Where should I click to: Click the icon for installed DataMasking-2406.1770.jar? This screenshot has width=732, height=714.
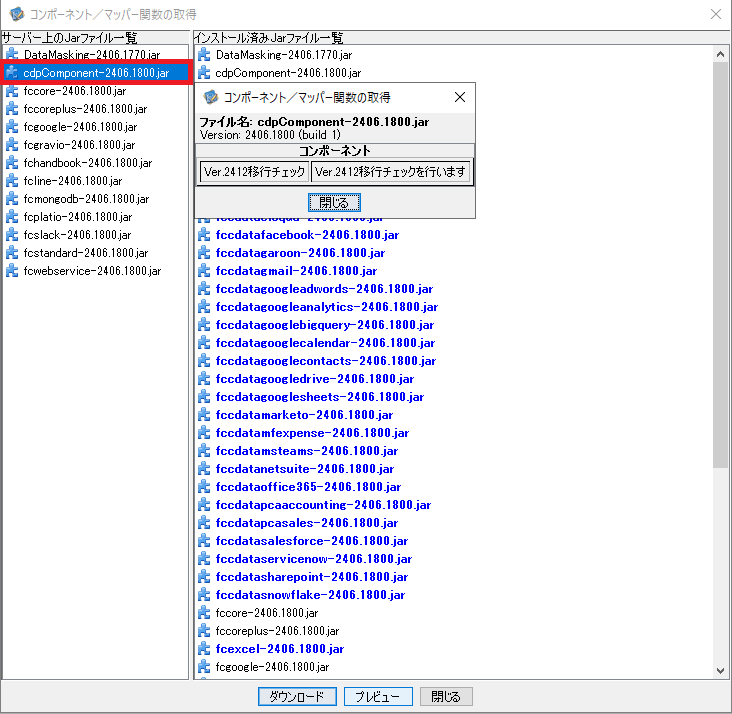[x=204, y=55]
